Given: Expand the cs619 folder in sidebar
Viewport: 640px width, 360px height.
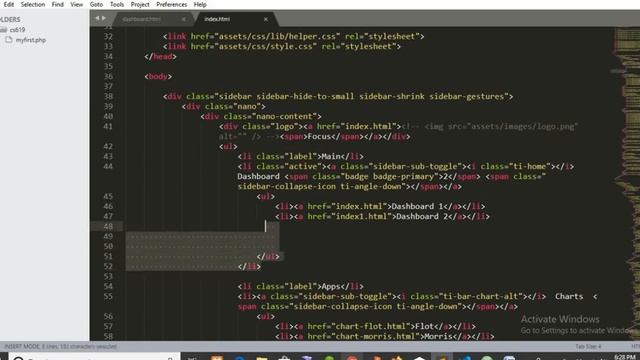Looking at the screenshot, I should click(x=18, y=30).
